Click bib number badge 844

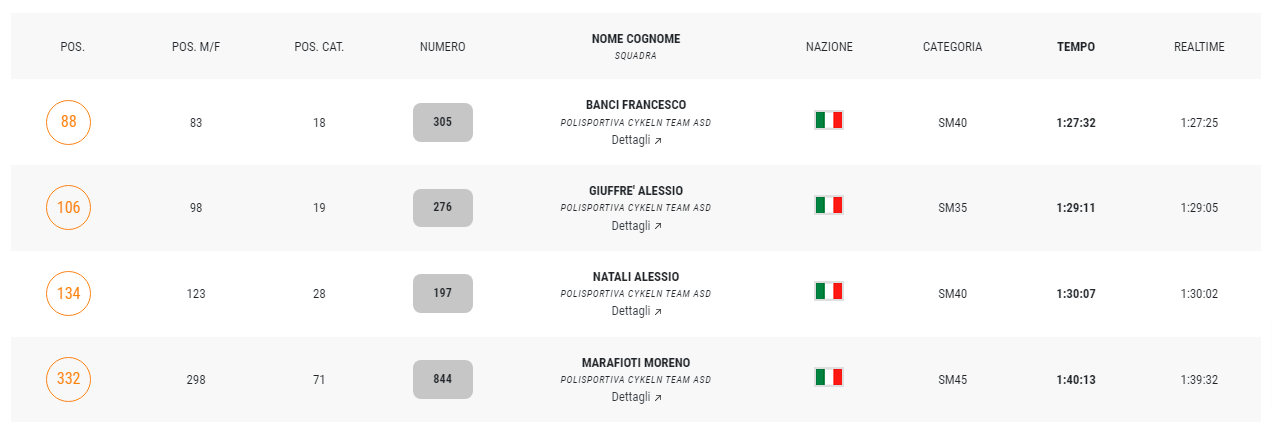[x=443, y=380]
